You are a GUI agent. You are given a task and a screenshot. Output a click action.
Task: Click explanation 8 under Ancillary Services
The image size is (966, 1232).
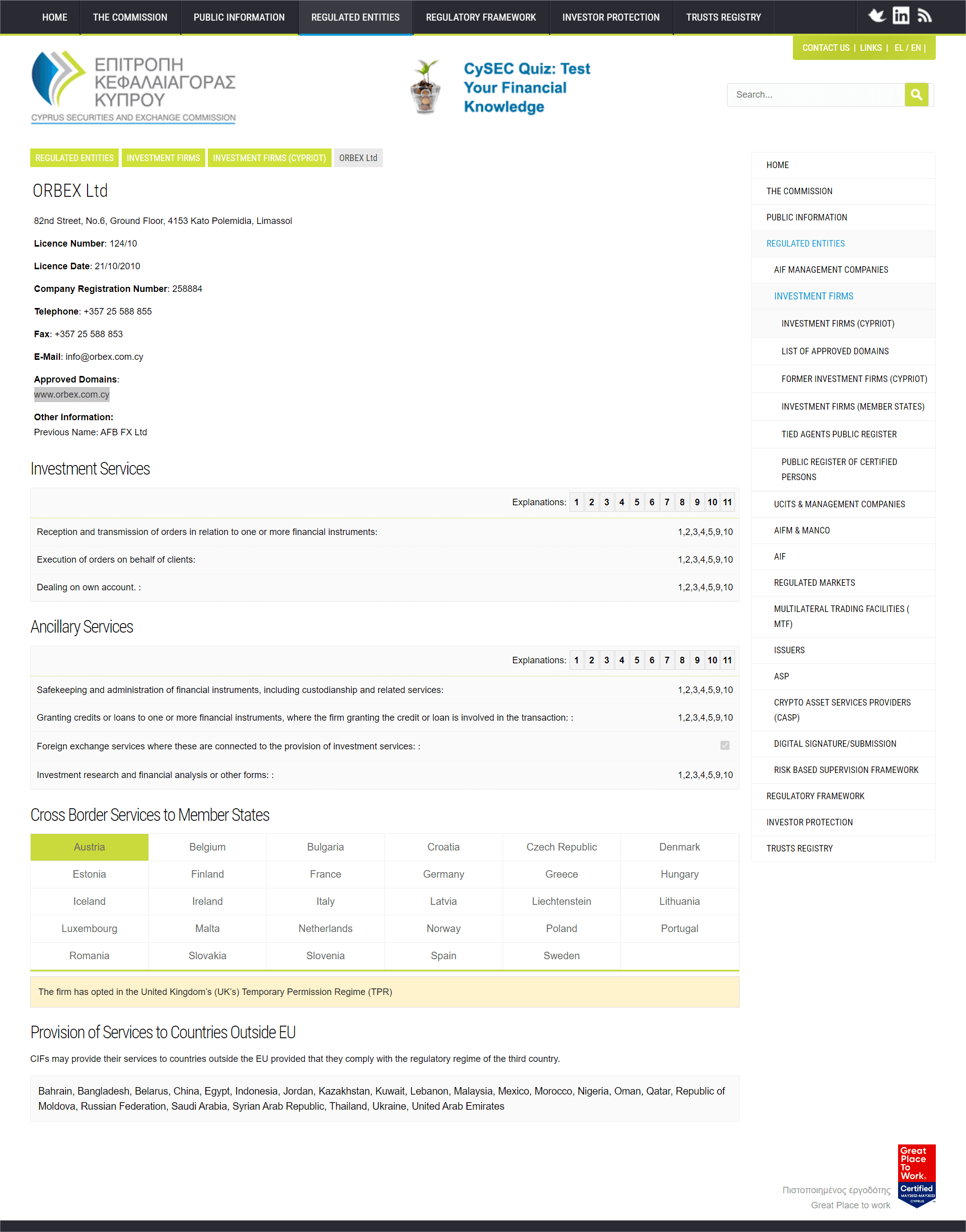(x=682, y=660)
